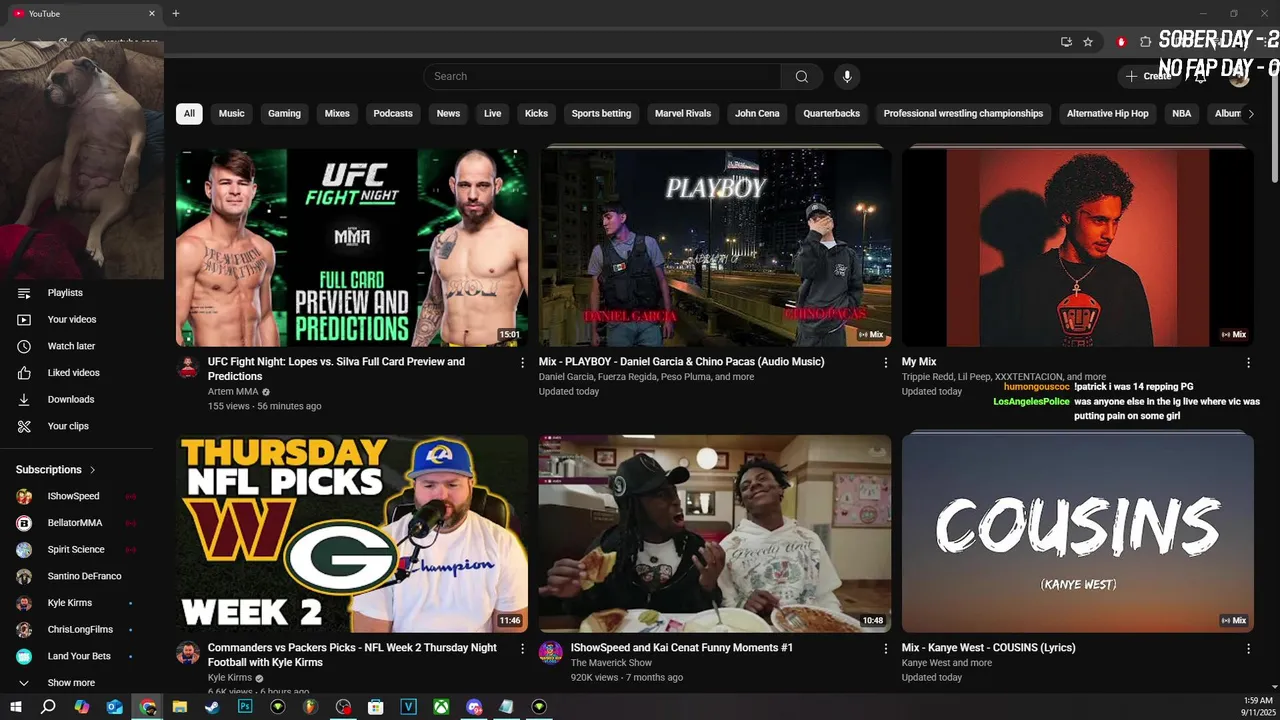Bookmark this page with the star icon

tap(1088, 42)
